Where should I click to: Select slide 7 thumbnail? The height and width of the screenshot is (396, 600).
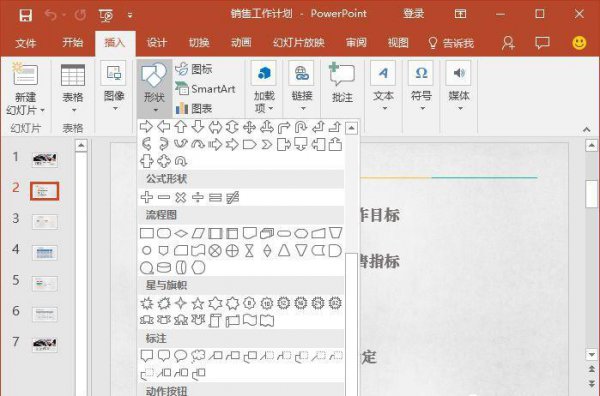tap(45, 345)
